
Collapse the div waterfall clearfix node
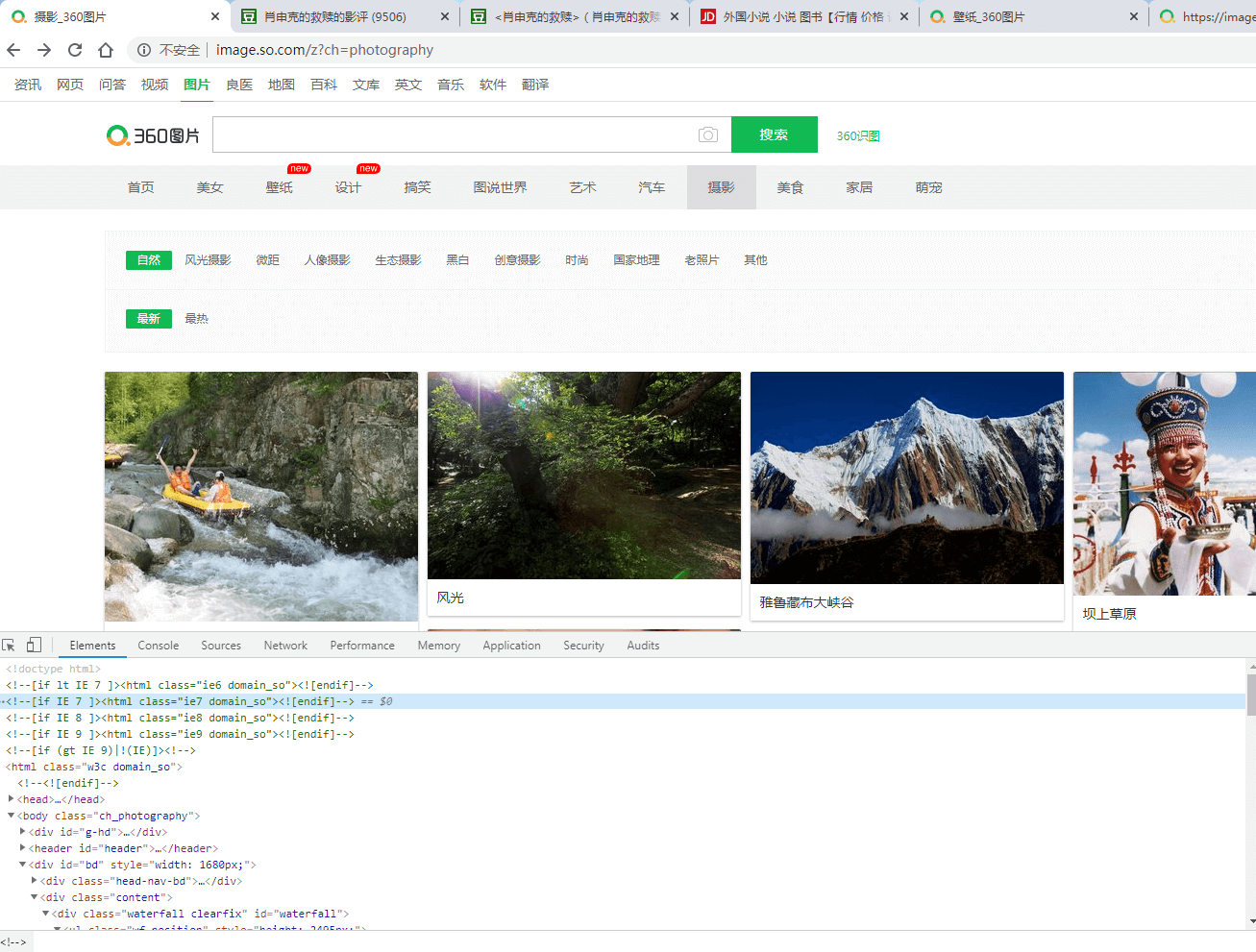click(46, 914)
